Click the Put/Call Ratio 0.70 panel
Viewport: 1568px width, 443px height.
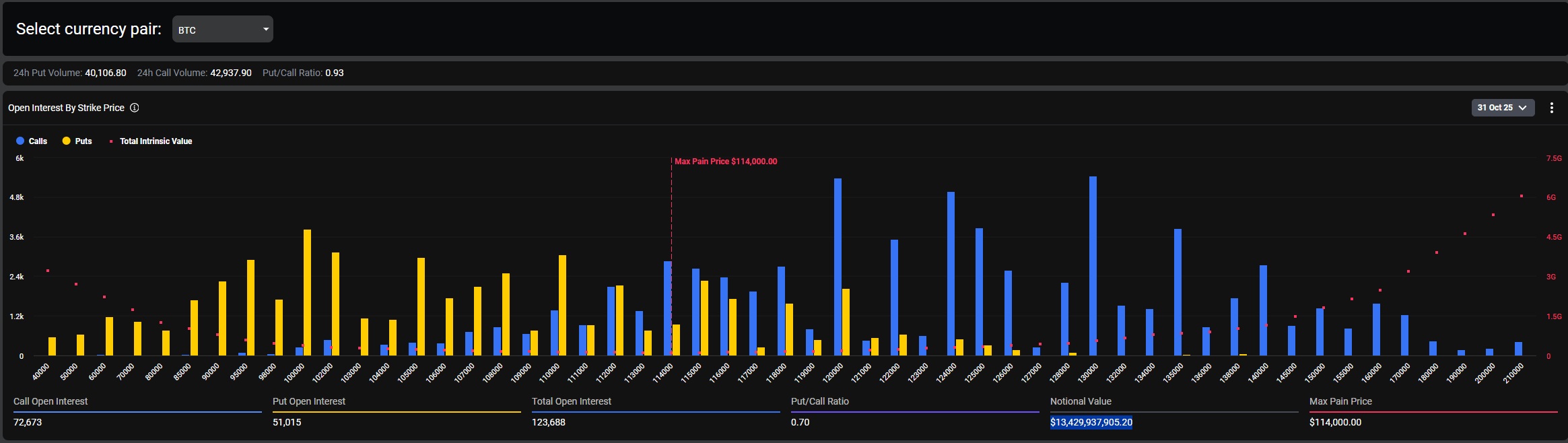pos(914,411)
